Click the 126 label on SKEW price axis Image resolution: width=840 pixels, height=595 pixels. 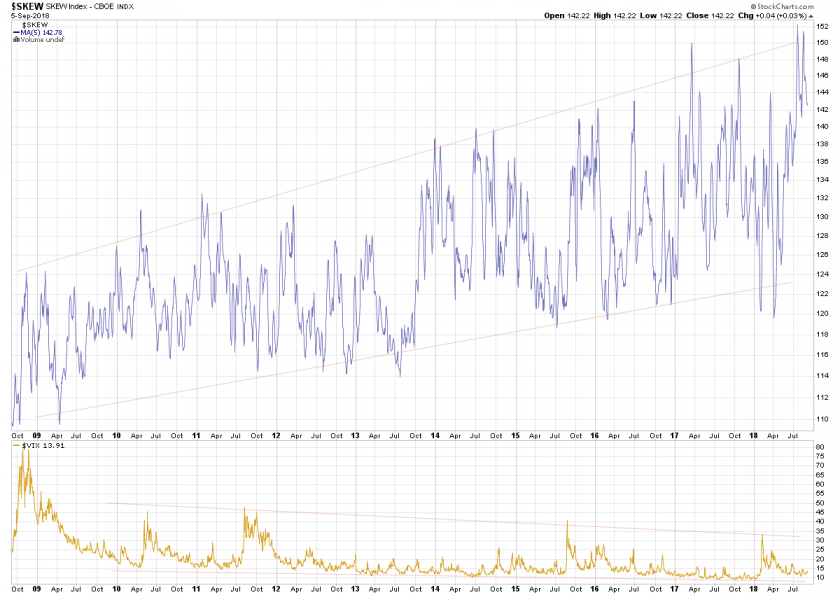[x=822, y=254]
